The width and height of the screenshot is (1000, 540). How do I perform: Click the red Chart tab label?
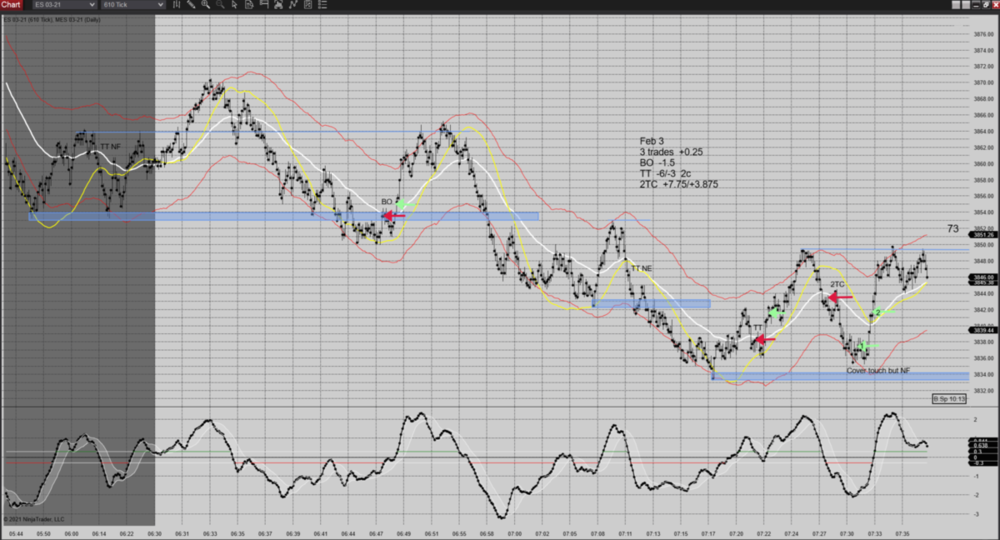pyautogui.click(x=11, y=5)
